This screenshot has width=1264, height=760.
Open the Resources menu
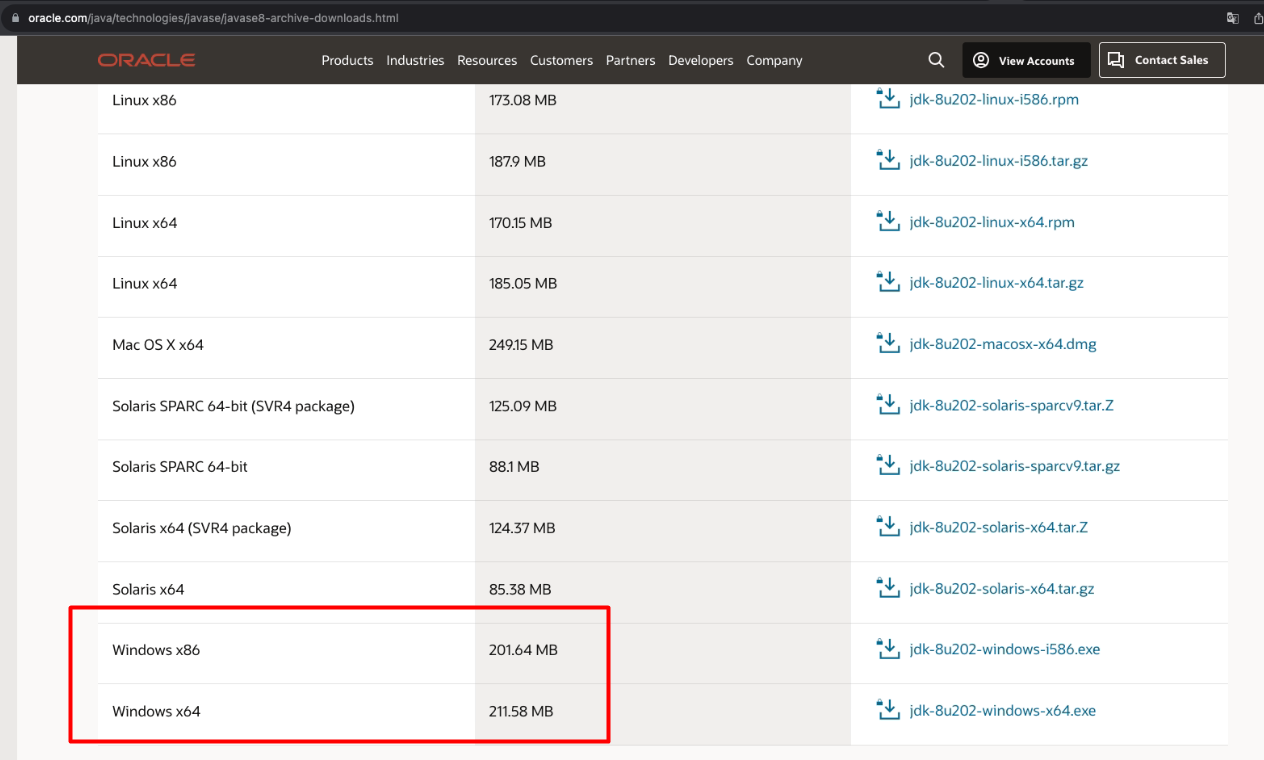(x=487, y=60)
